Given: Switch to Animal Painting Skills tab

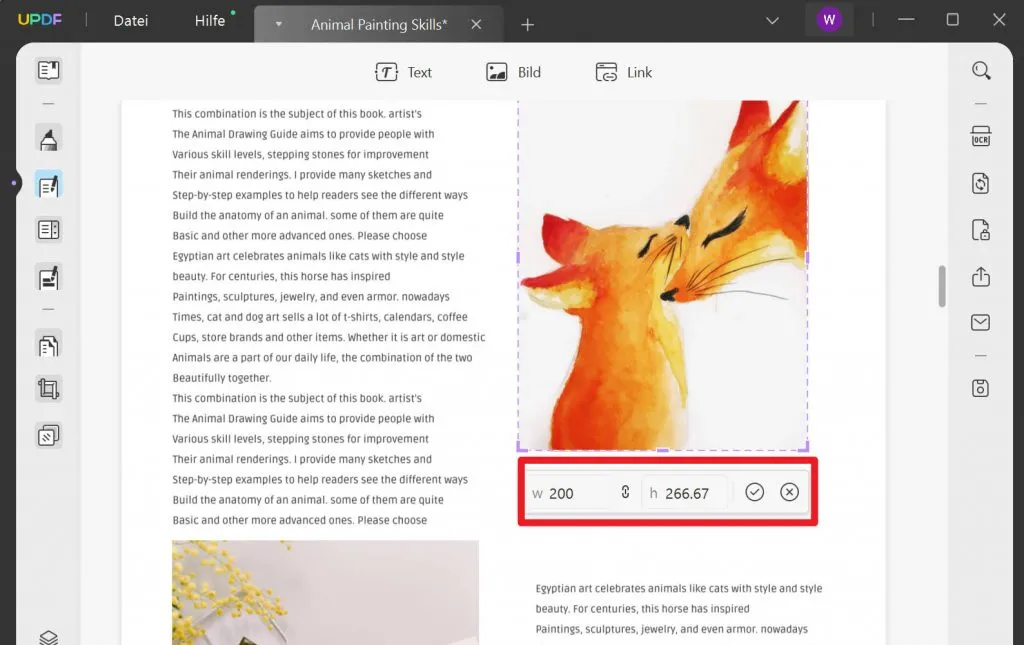Looking at the screenshot, I should (379, 25).
